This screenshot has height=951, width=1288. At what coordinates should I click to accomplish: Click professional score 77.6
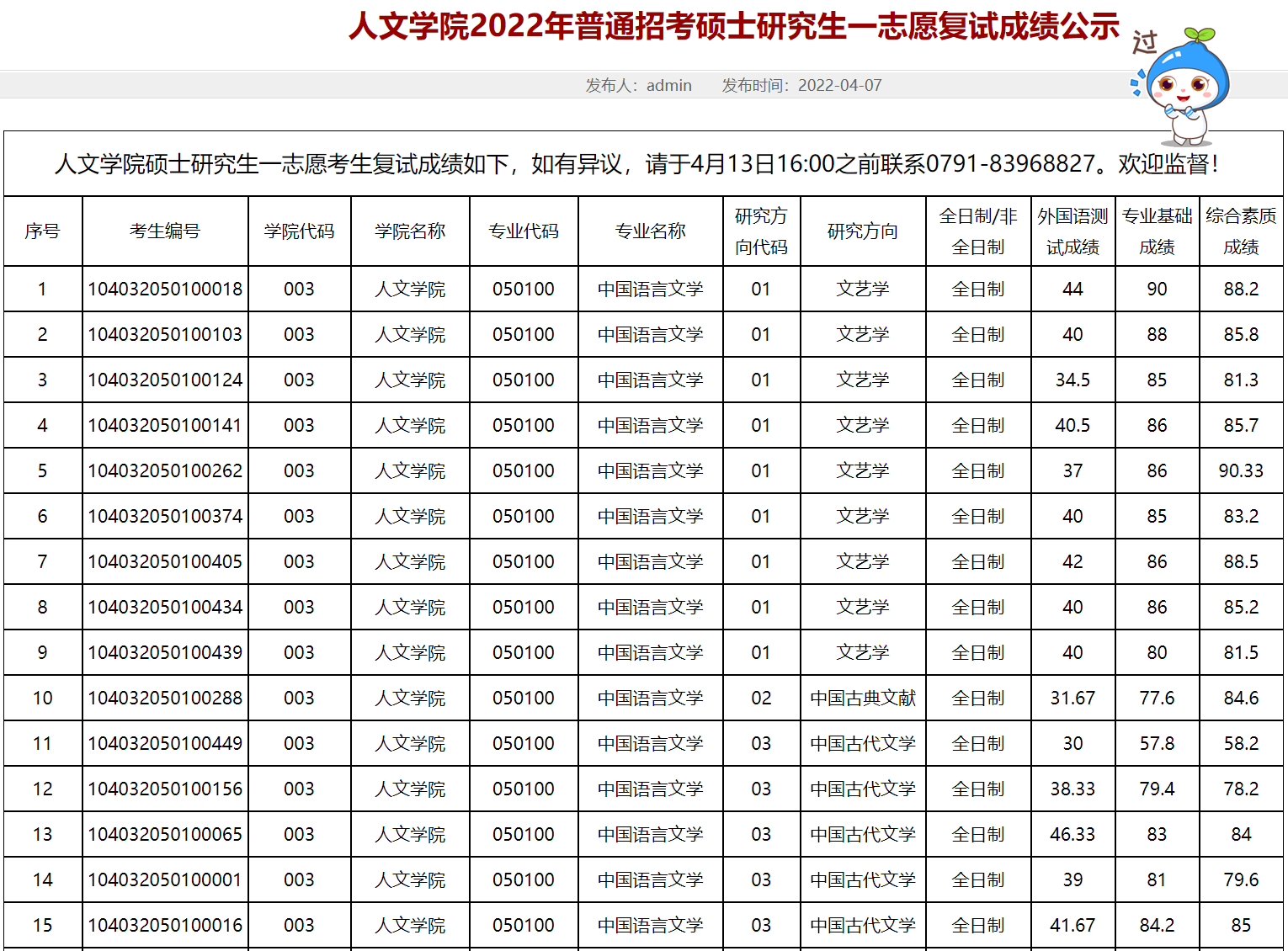click(x=1158, y=699)
